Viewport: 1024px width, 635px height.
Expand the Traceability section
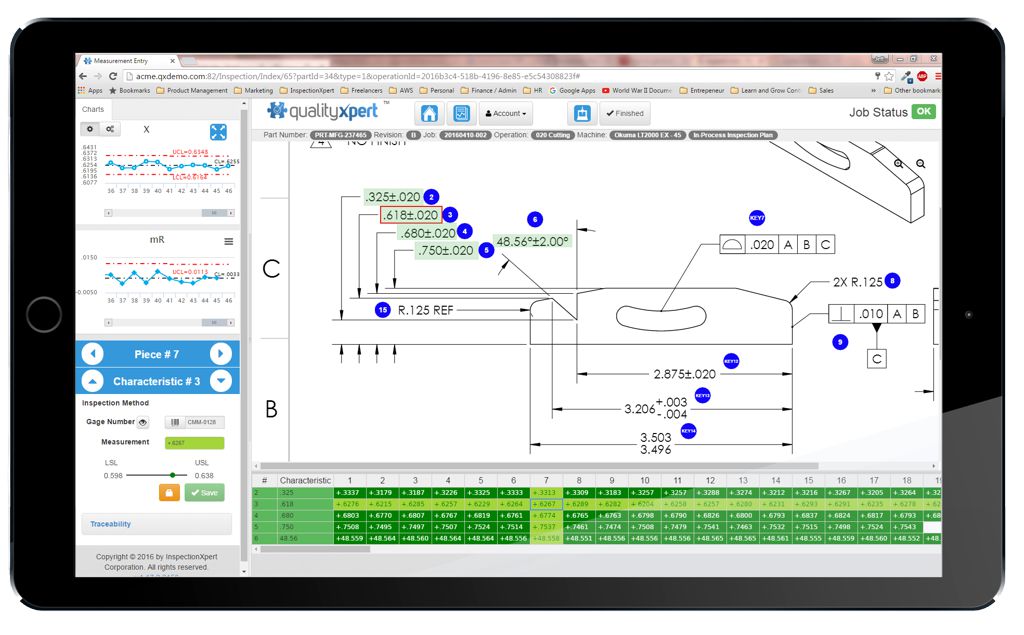(x=156, y=524)
